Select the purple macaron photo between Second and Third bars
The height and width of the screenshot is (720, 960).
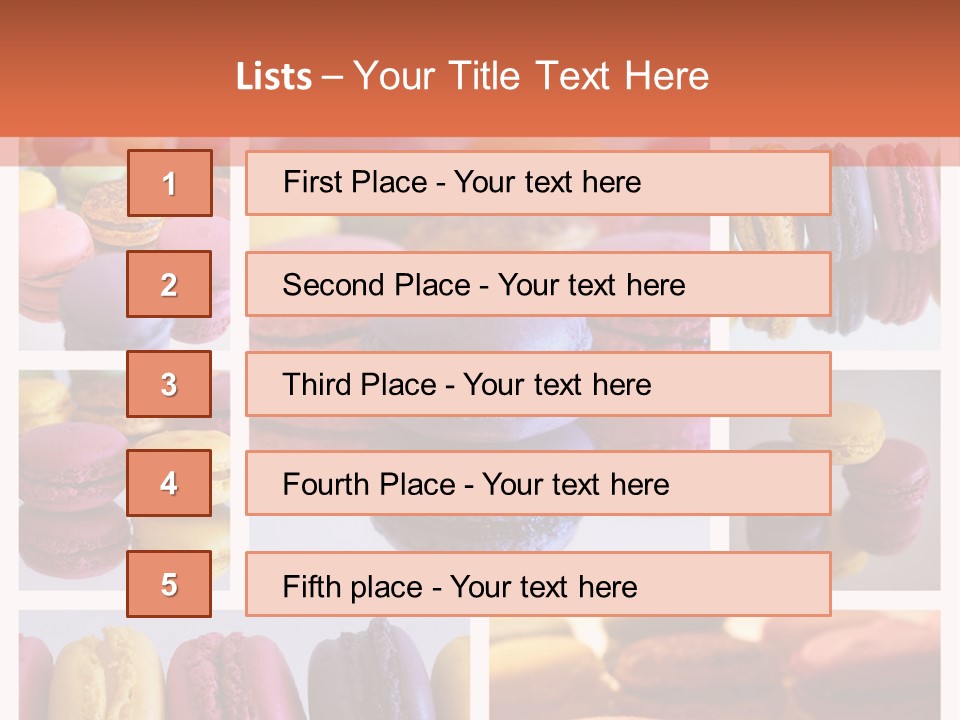(479, 334)
